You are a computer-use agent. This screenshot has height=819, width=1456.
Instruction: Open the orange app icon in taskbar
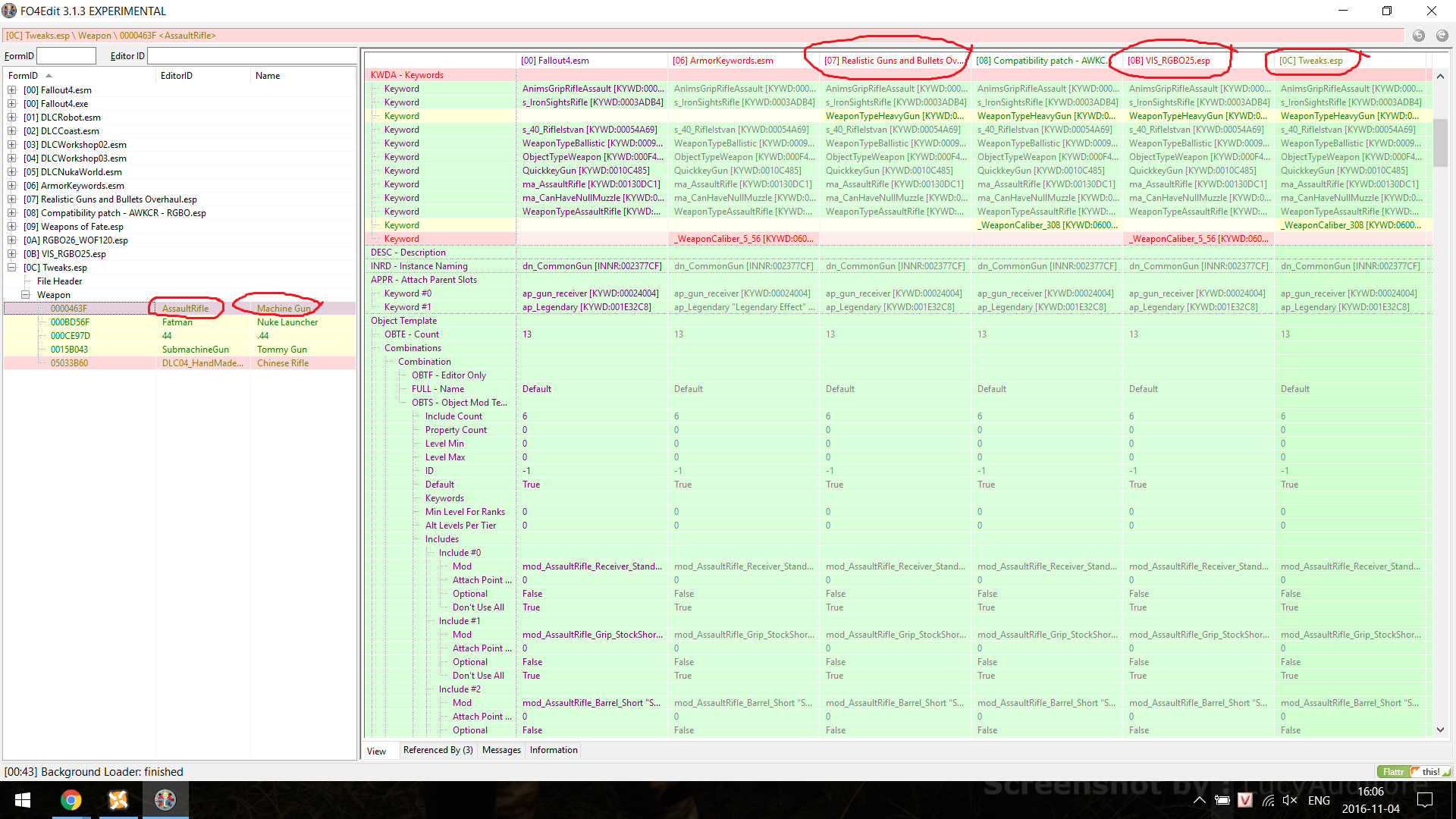pyautogui.click(x=118, y=800)
